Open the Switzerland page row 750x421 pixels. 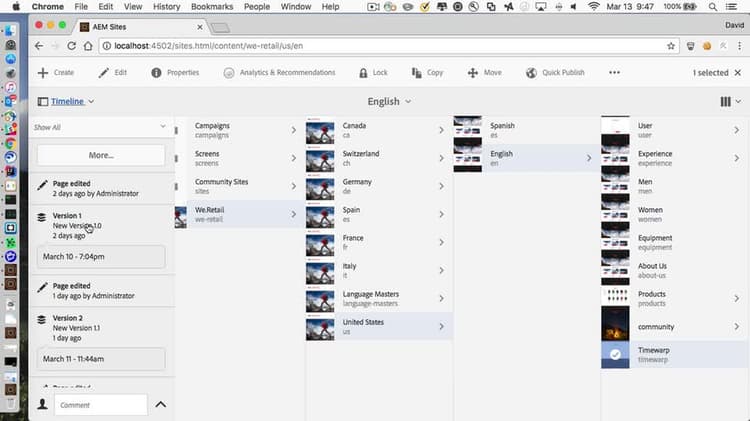pyautogui.click(x=378, y=158)
